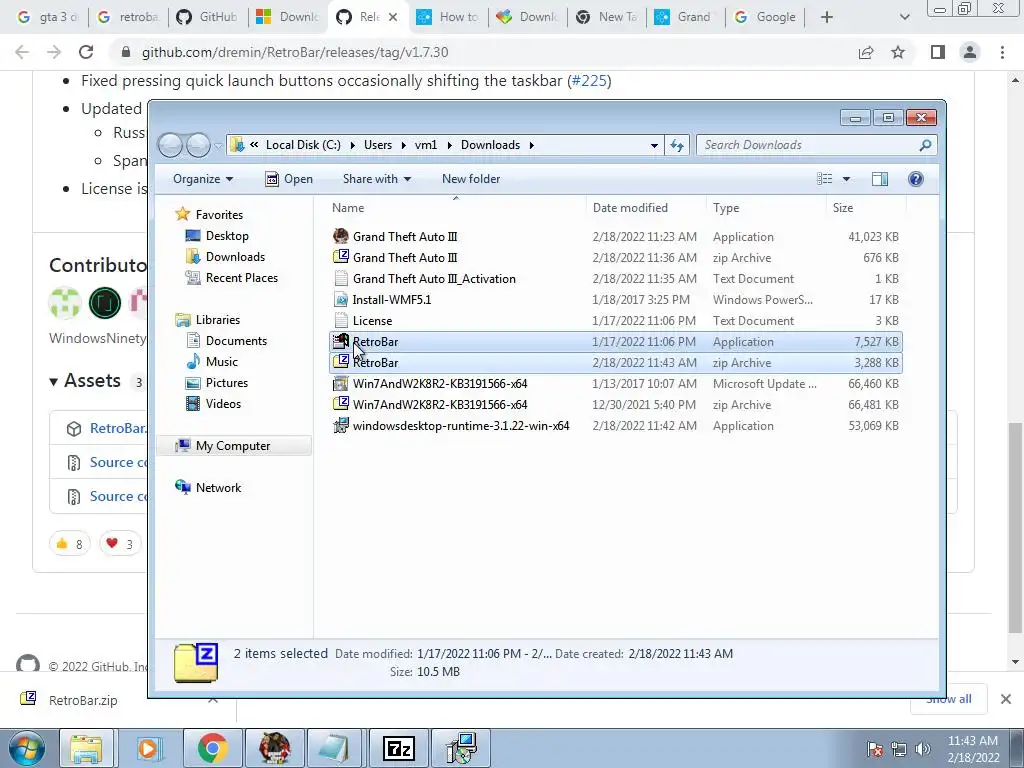Screen dimensions: 1024x768
Task: Open Pictures library in sidebar
Action: [217, 382]
